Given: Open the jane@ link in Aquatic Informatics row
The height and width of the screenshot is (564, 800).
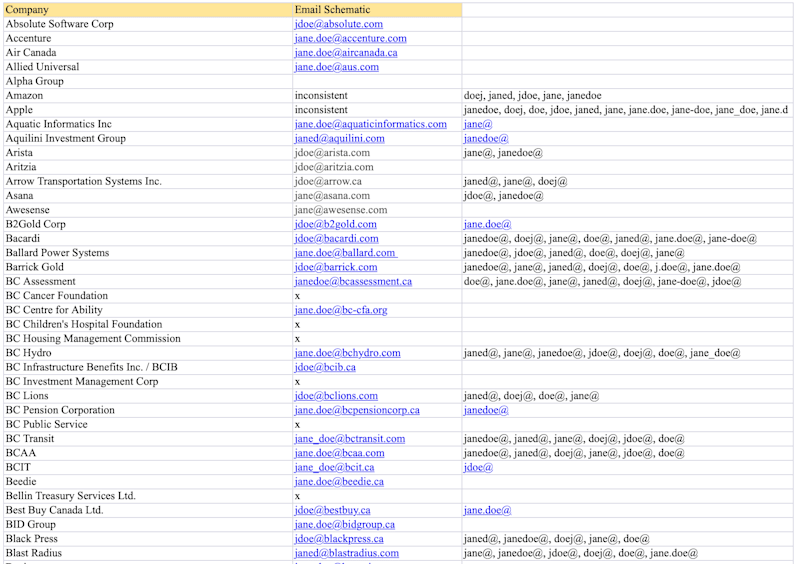Looking at the screenshot, I should 478,124.
